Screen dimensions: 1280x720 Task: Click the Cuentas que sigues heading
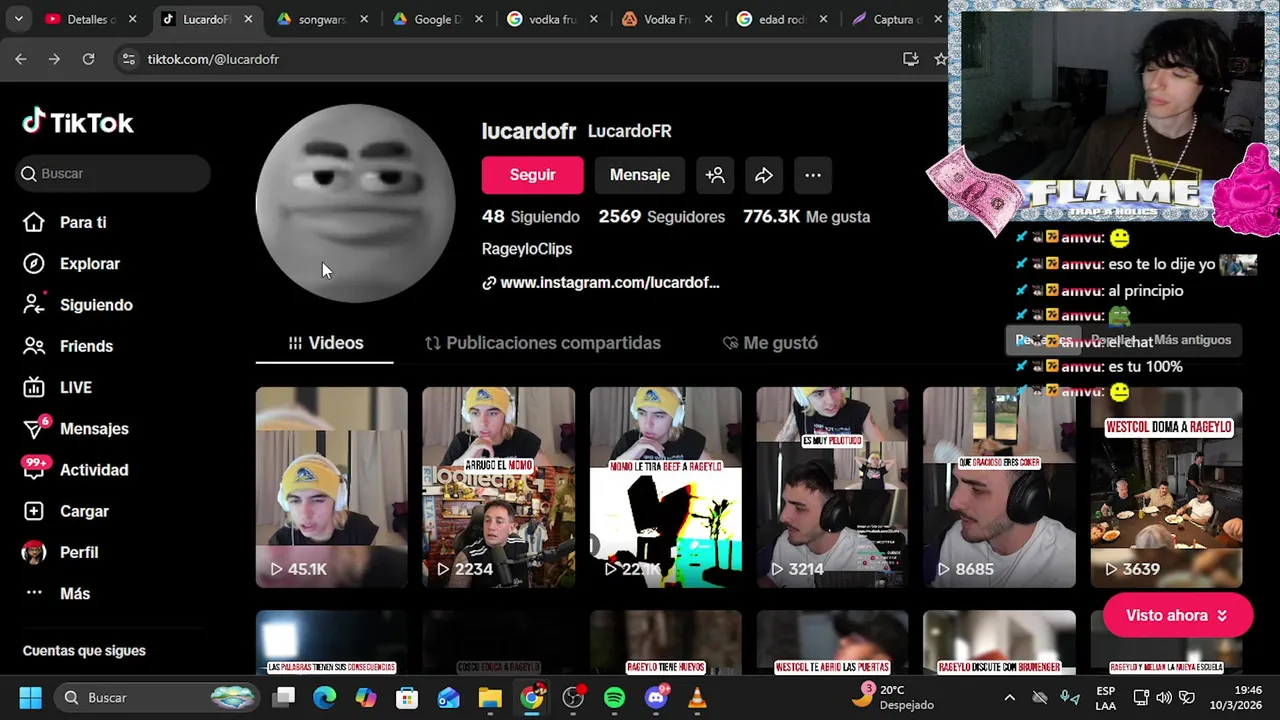tap(84, 651)
